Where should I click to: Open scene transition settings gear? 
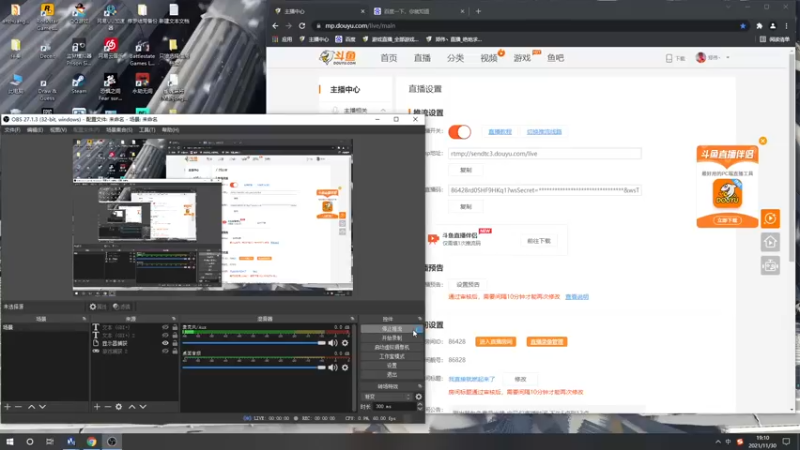pos(418,396)
